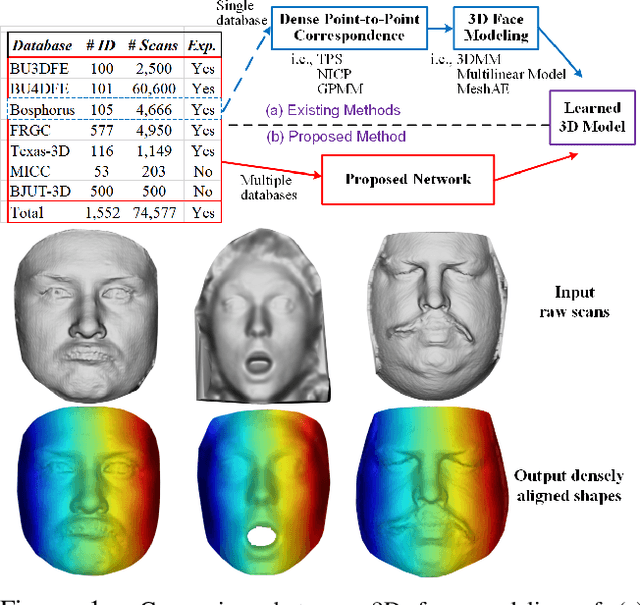Click the gray raw scan with open mouth
This screenshot has width=640, height=605.
point(263,316)
